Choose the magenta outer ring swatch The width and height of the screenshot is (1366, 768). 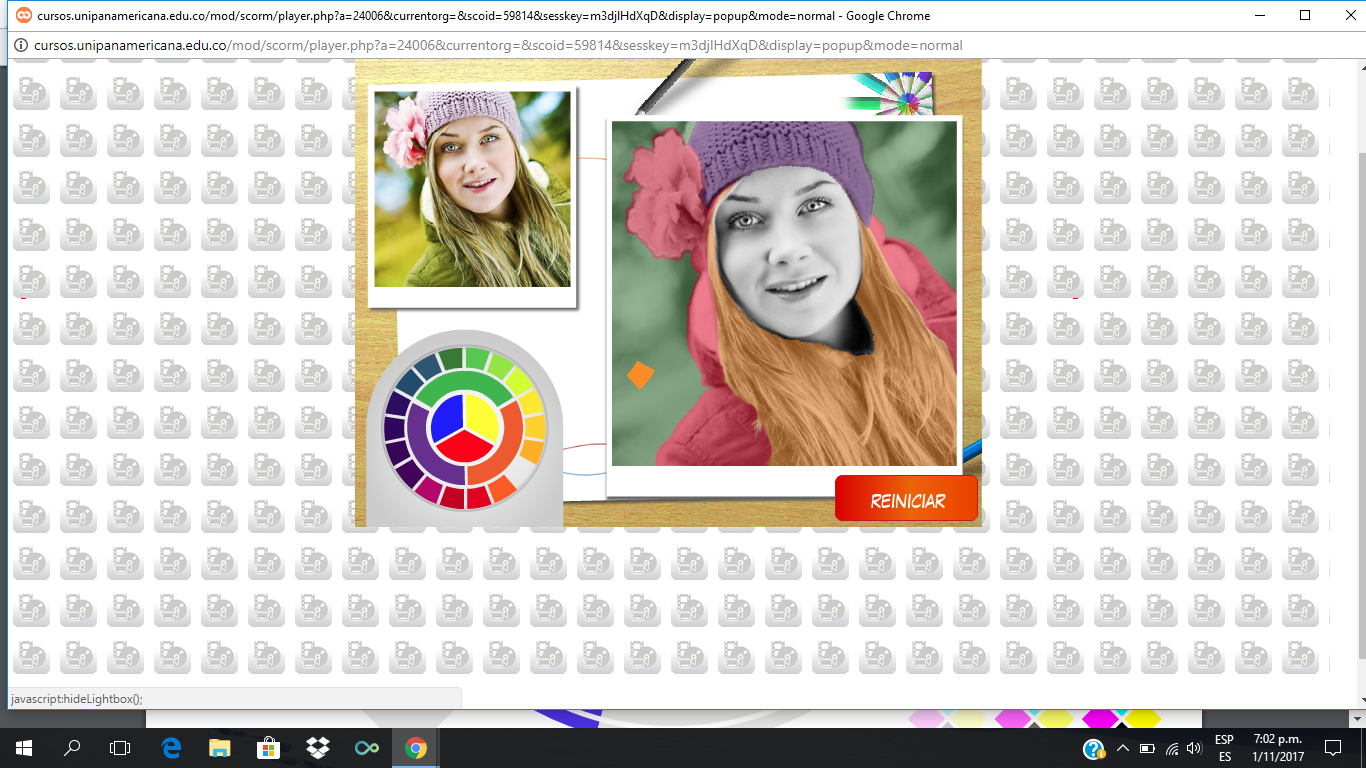[x=429, y=490]
